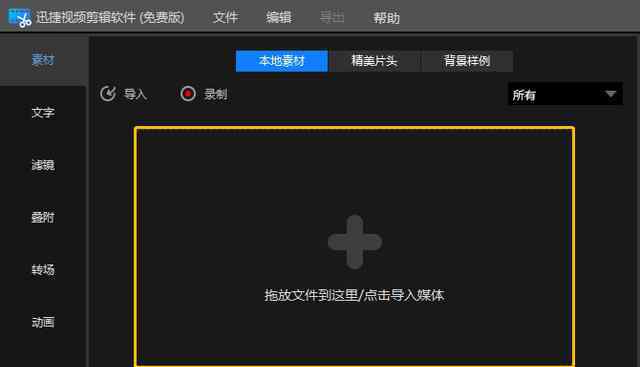Click the scissors app logo icon
Image resolution: width=640 pixels, height=367 pixels.
pyautogui.click(x=20, y=18)
